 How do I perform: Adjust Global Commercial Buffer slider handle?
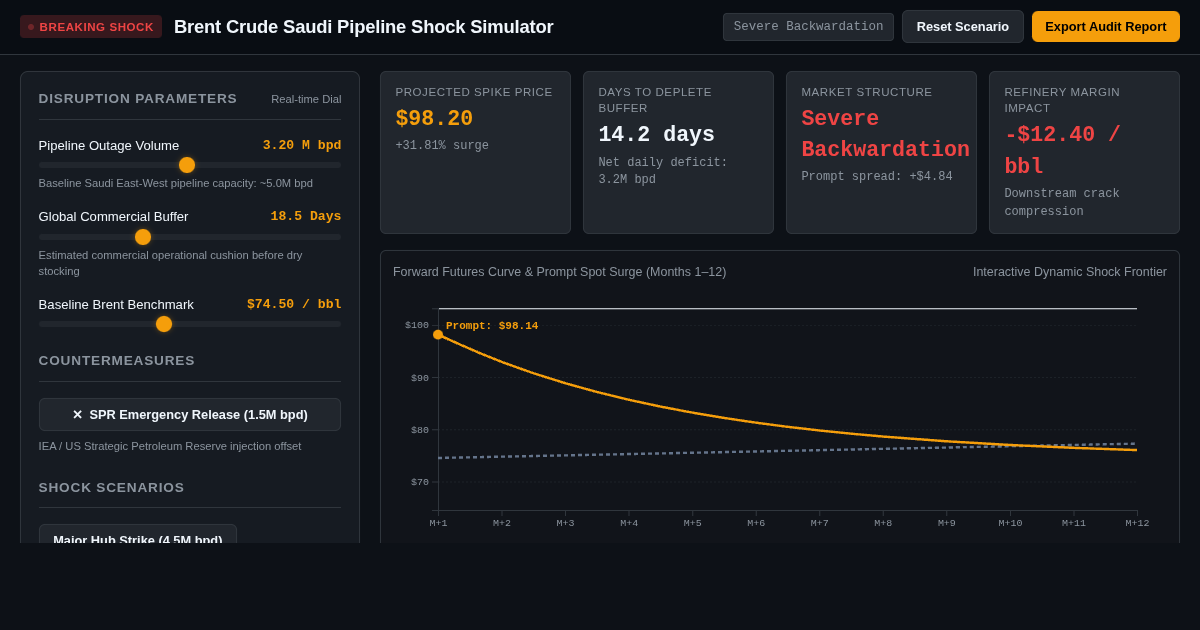pyautogui.click(x=143, y=237)
